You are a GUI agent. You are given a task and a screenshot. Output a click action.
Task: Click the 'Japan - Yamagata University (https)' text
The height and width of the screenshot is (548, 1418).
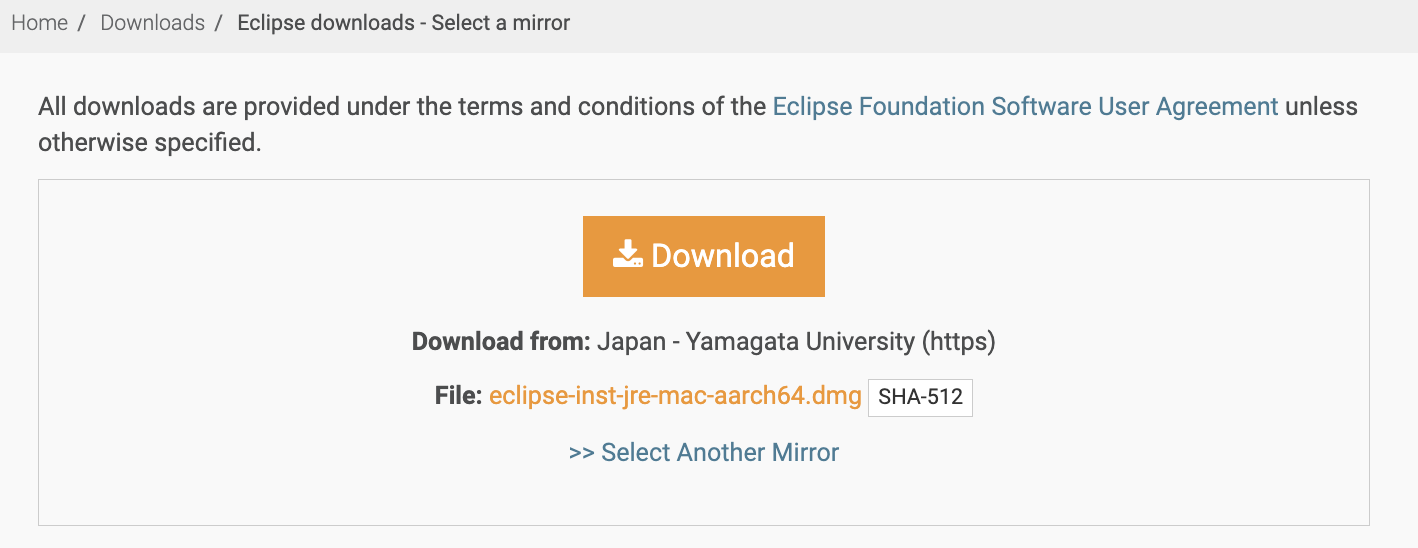796,341
